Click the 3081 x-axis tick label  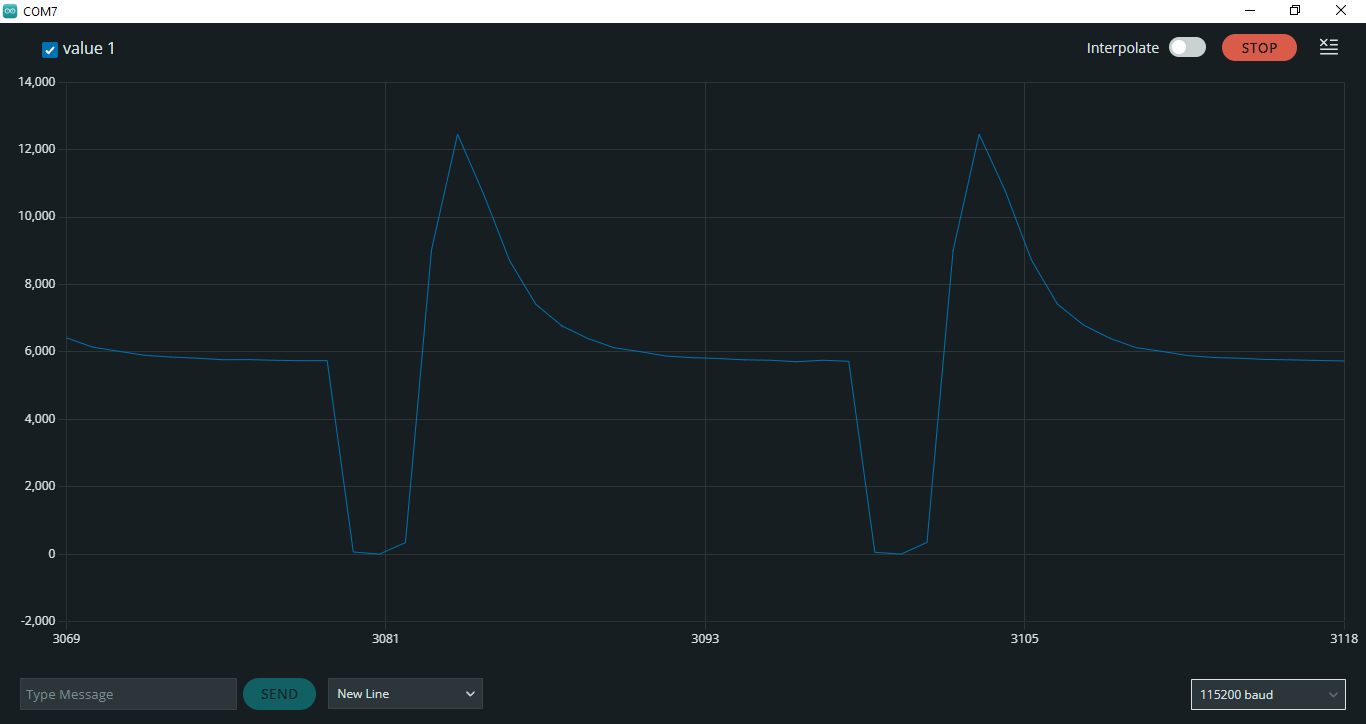pos(385,639)
